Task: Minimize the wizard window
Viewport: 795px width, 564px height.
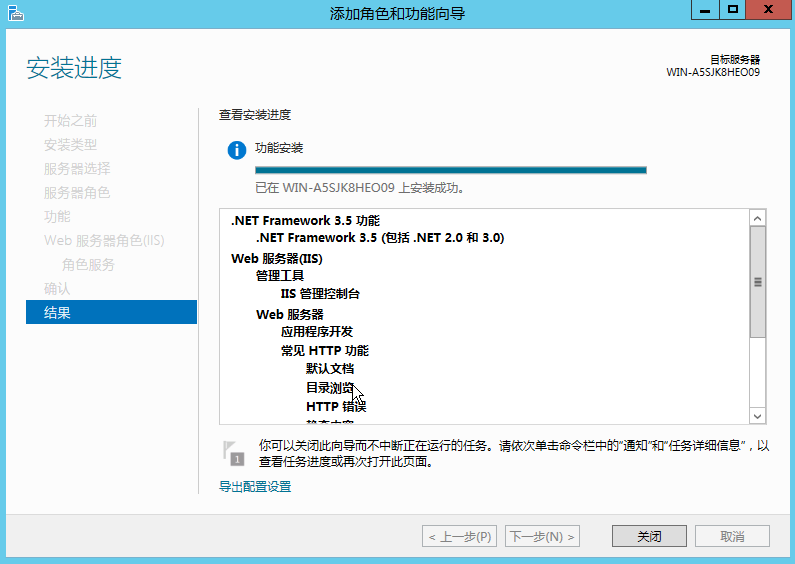Action: [x=705, y=10]
